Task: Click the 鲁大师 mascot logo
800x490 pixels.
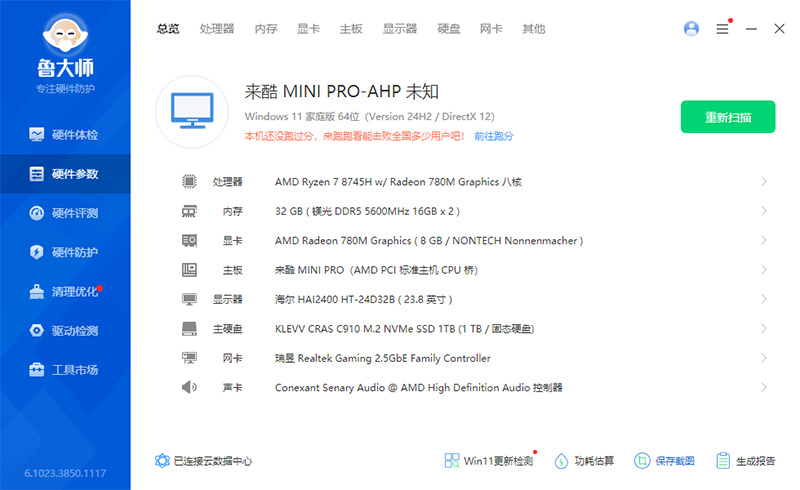Action: pos(65,33)
